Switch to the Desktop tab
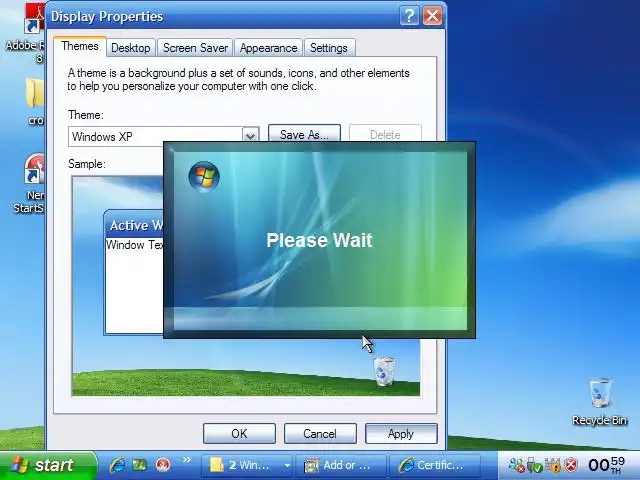This screenshot has width=640, height=480. pyautogui.click(x=131, y=48)
